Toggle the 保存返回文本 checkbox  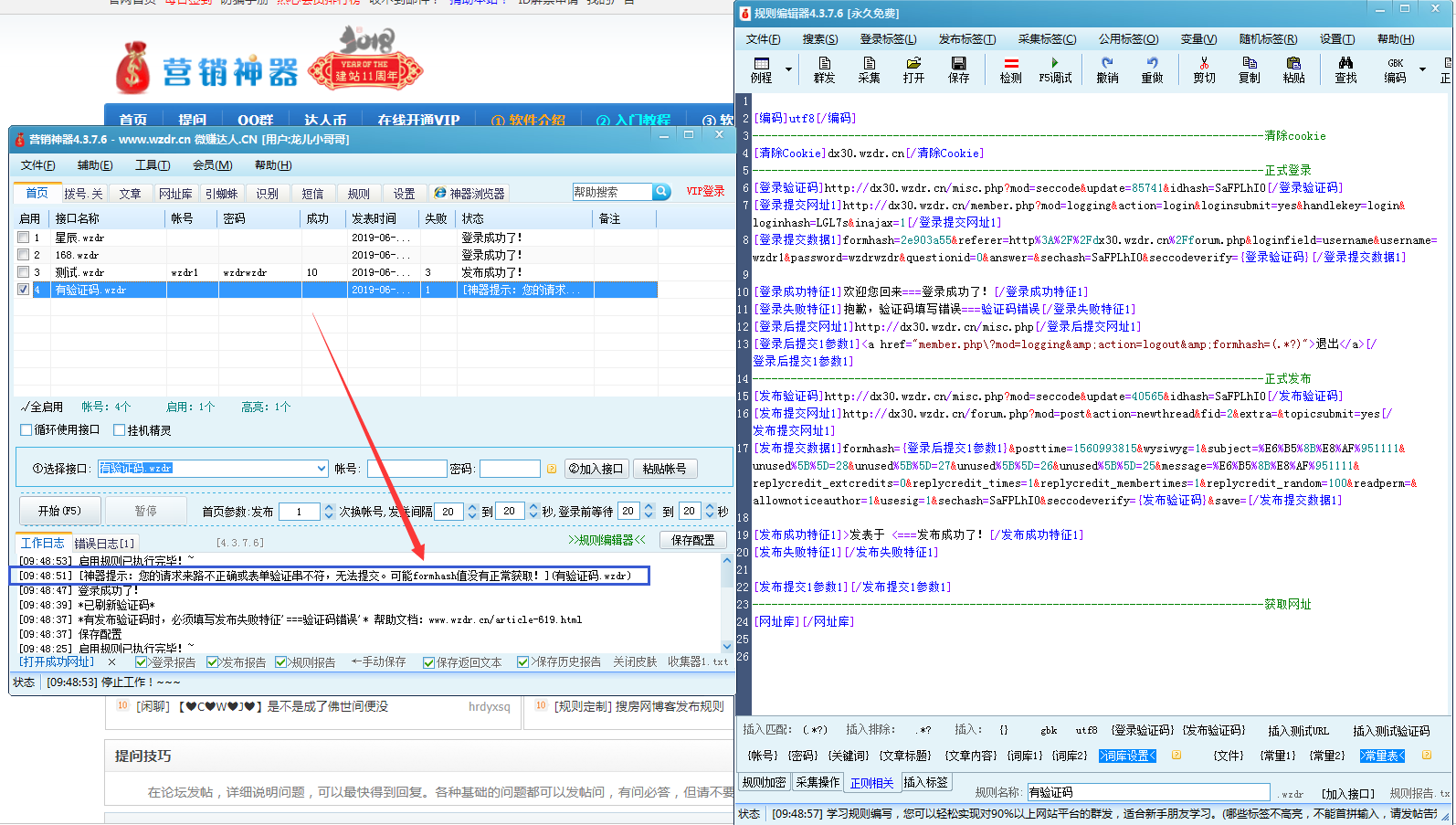pyautogui.click(x=428, y=662)
